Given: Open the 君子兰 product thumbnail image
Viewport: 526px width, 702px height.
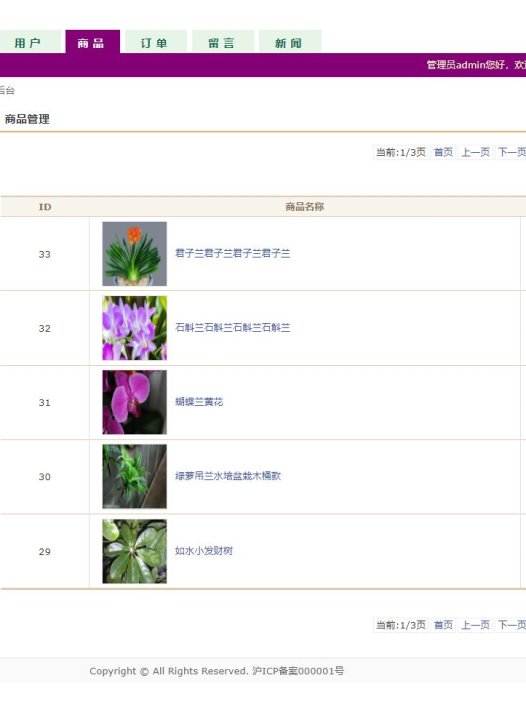Looking at the screenshot, I should [x=134, y=254].
